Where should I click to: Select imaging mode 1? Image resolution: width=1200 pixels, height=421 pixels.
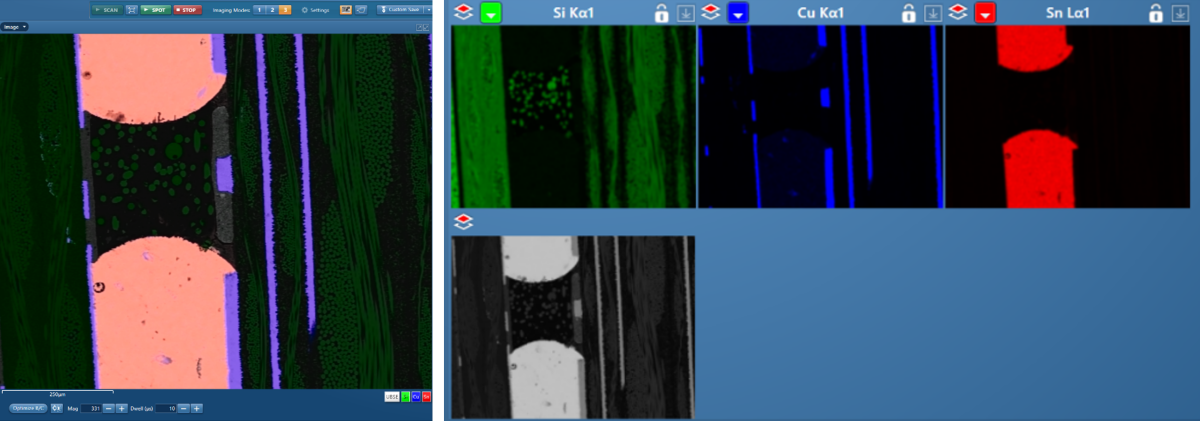click(257, 10)
